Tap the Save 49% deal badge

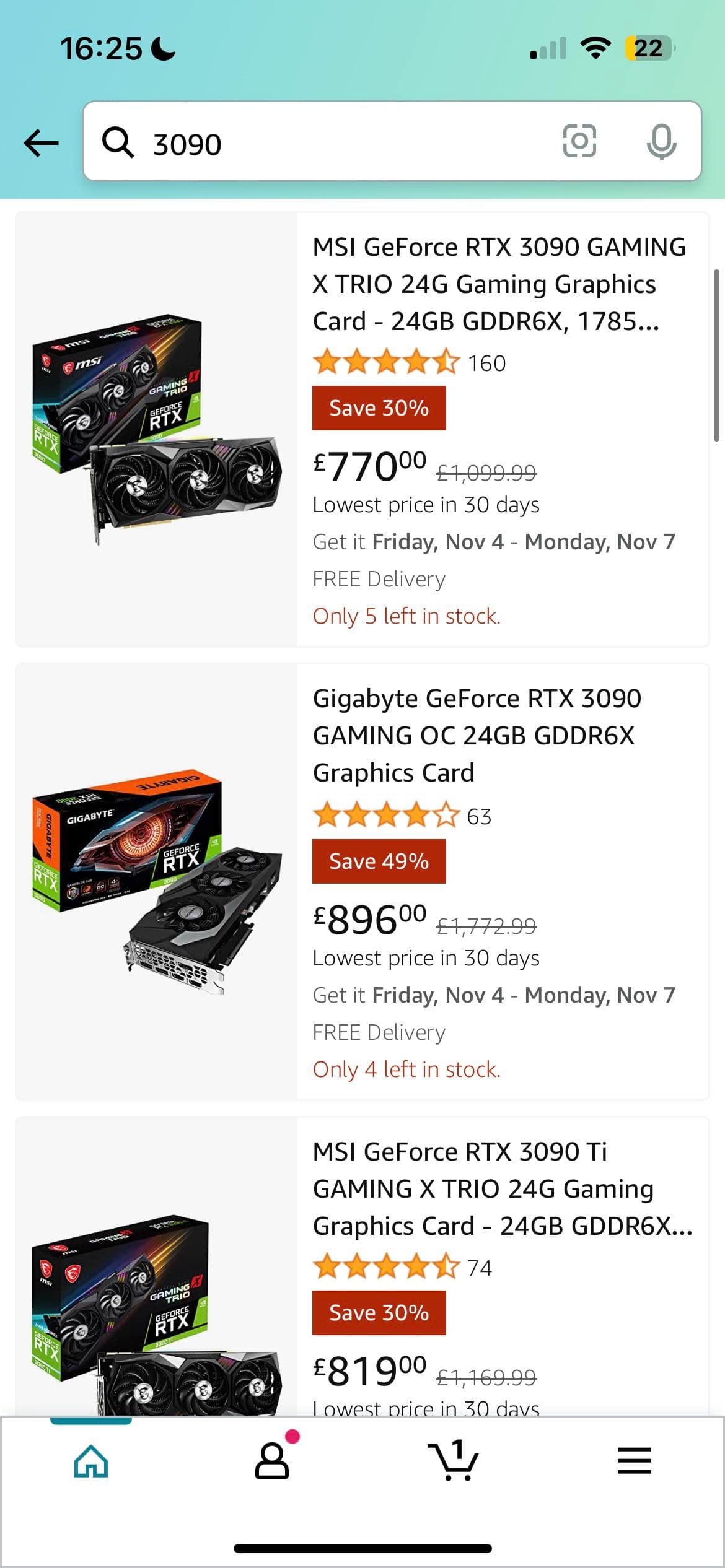tap(379, 861)
